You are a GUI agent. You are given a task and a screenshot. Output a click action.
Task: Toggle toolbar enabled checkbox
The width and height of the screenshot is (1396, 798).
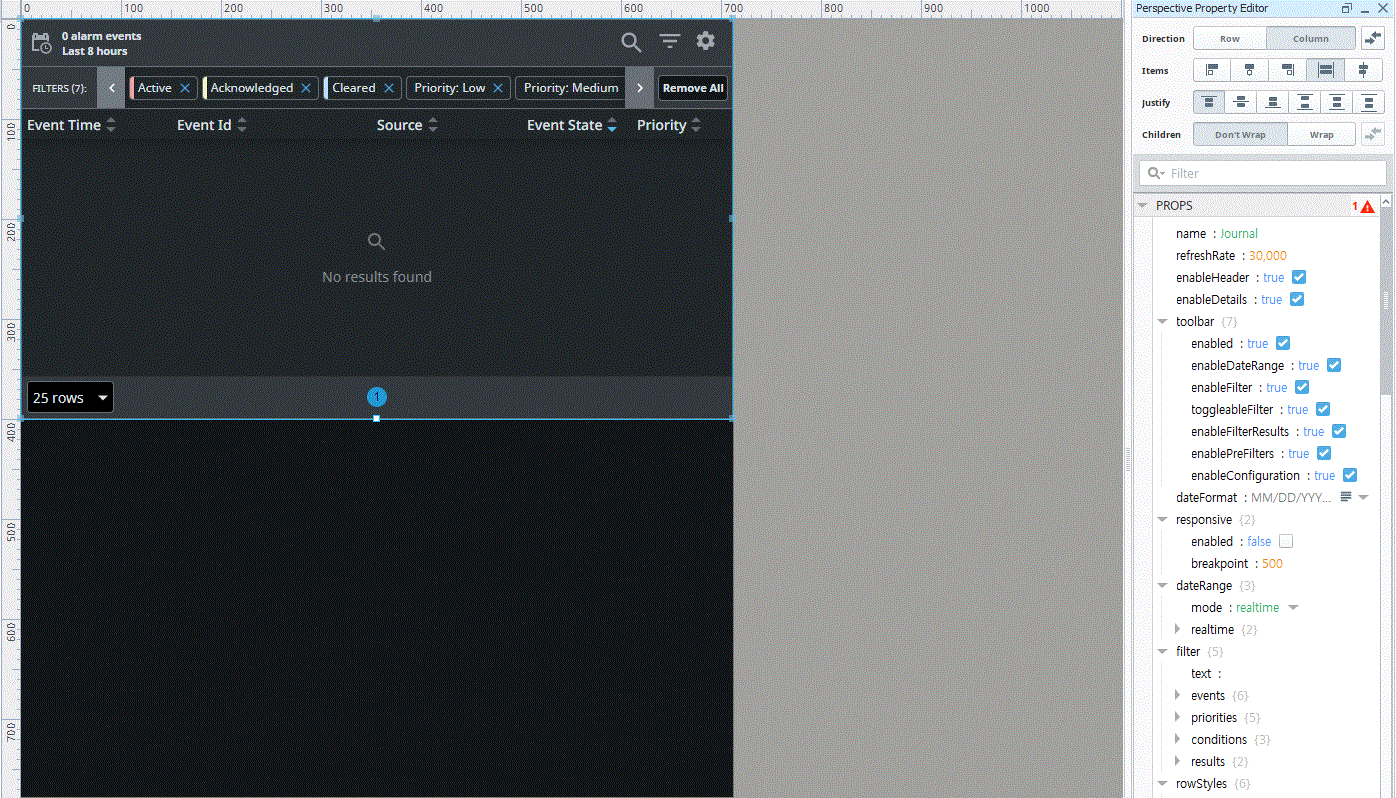(x=1283, y=344)
